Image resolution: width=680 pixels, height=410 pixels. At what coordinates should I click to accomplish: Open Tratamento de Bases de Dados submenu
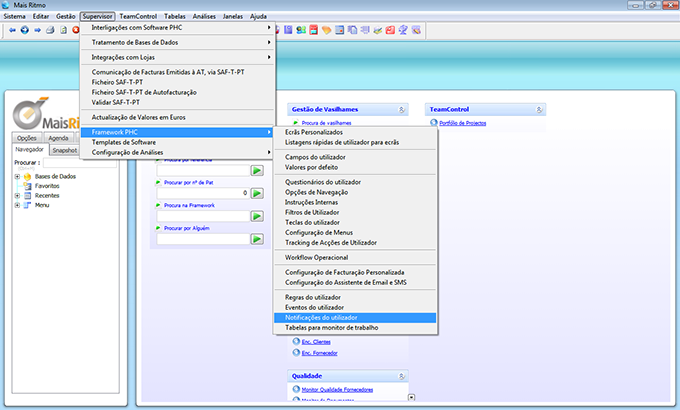pyautogui.click(x=178, y=43)
